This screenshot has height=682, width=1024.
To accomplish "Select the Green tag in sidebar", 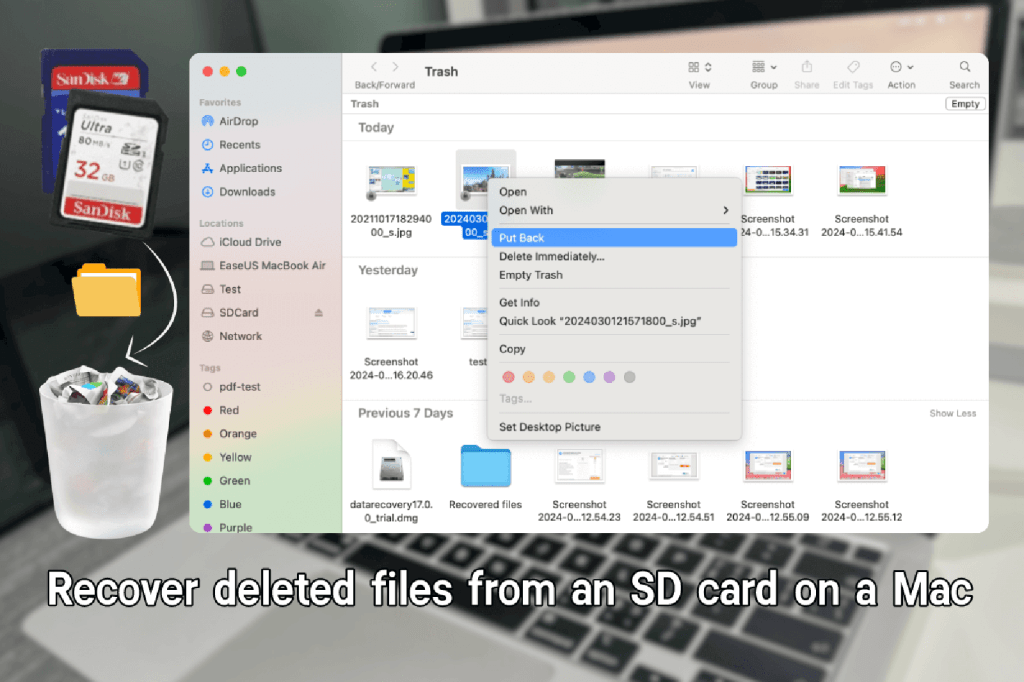I will (x=234, y=481).
